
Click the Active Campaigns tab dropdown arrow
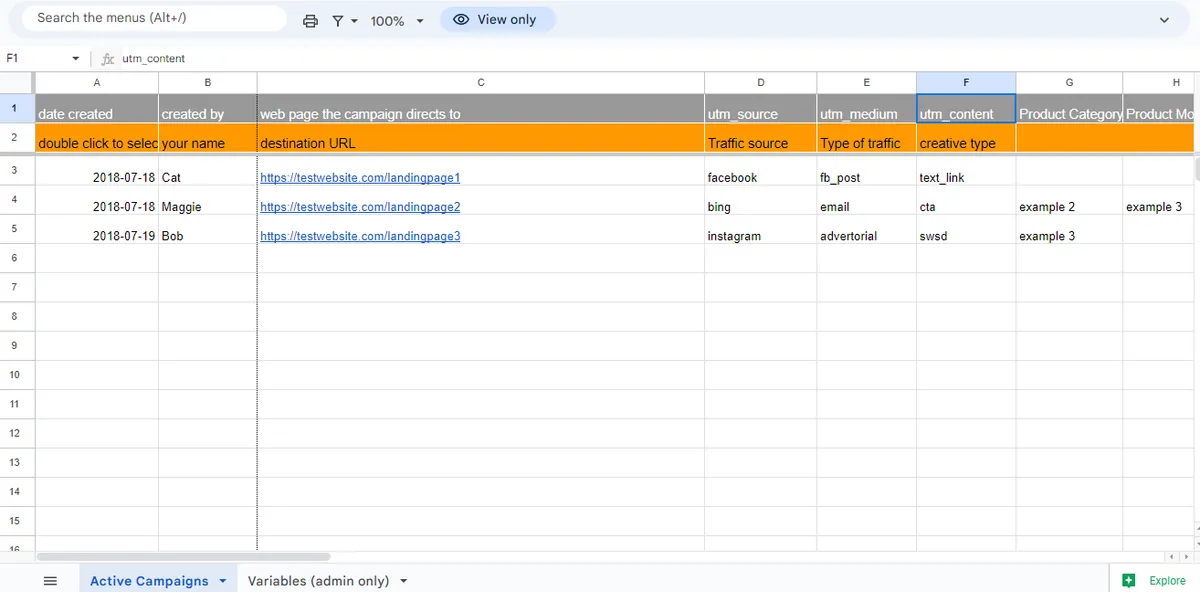(x=222, y=580)
